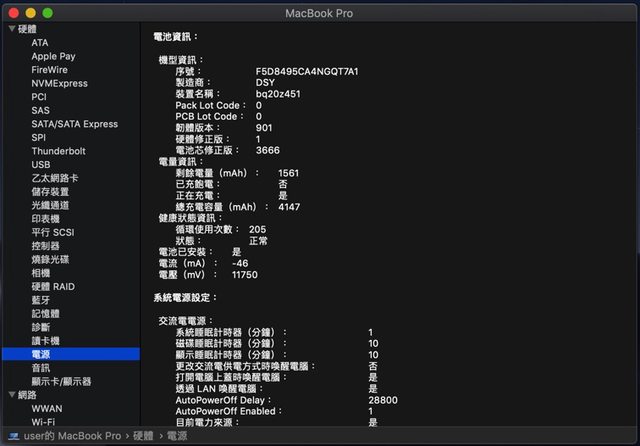This screenshot has height=446, width=640.
Task: Show Thunderbolt device information
Action: point(58,151)
